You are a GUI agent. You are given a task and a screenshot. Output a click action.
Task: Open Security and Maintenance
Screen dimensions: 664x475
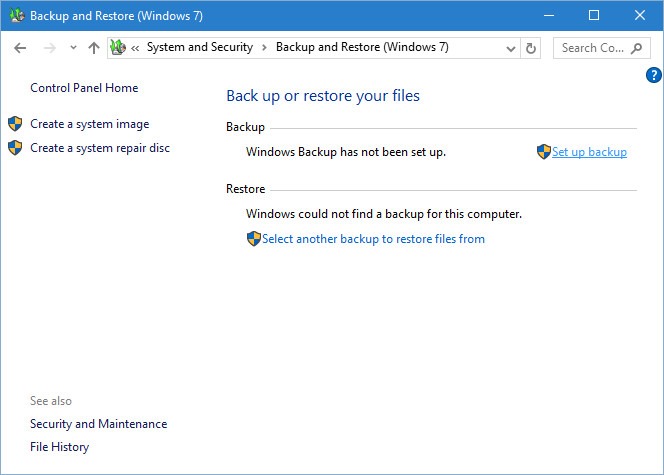coord(98,424)
